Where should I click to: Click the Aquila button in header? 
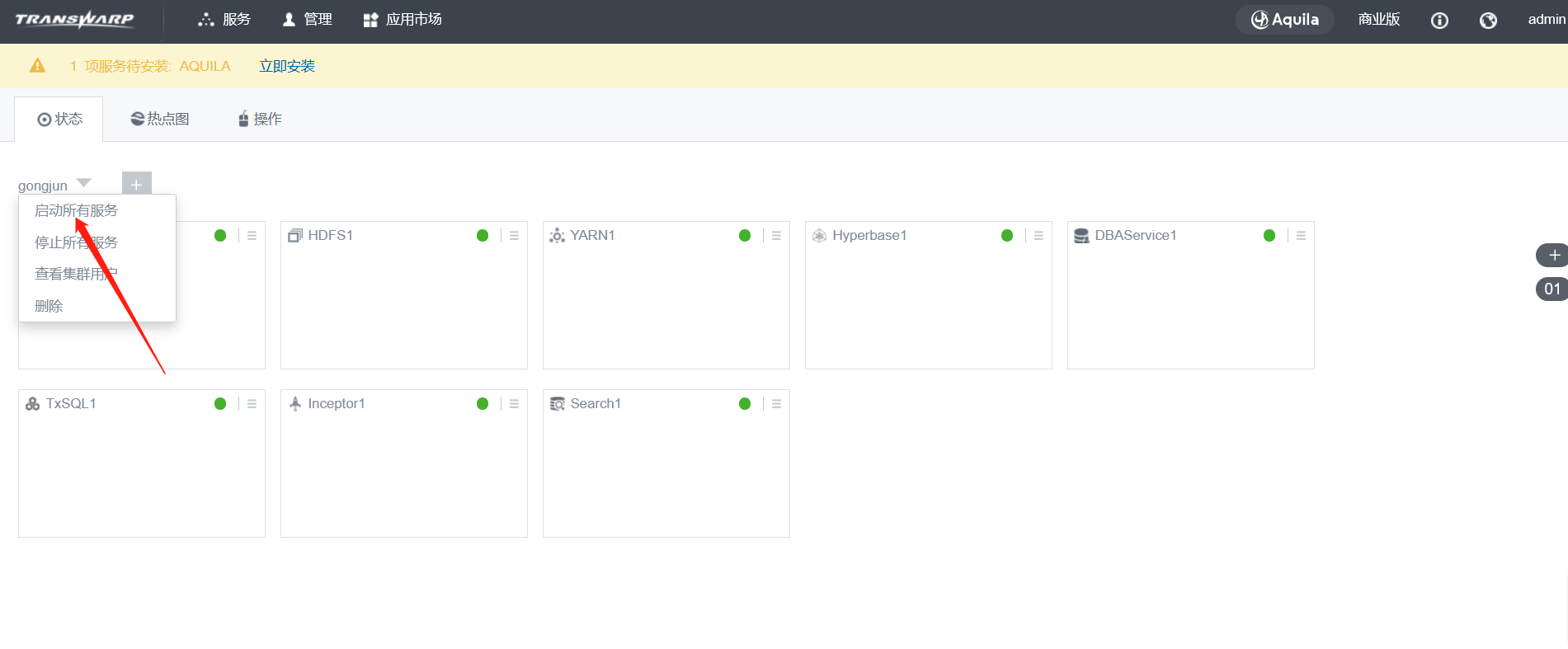pyautogui.click(x=1284, y=20)
